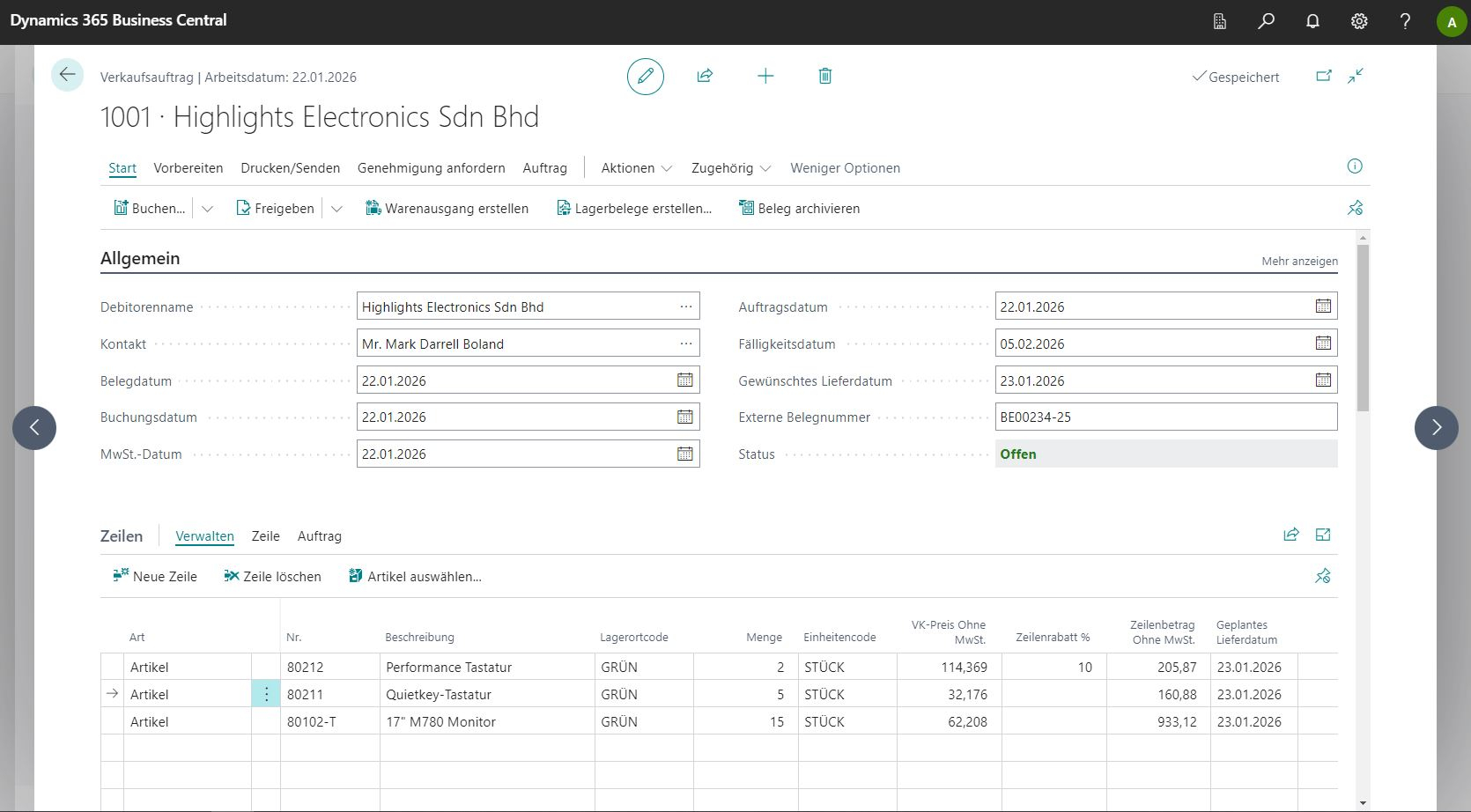Open dropdown arrow next to Freigeben

pyautogui.click(x=336, y=209)
